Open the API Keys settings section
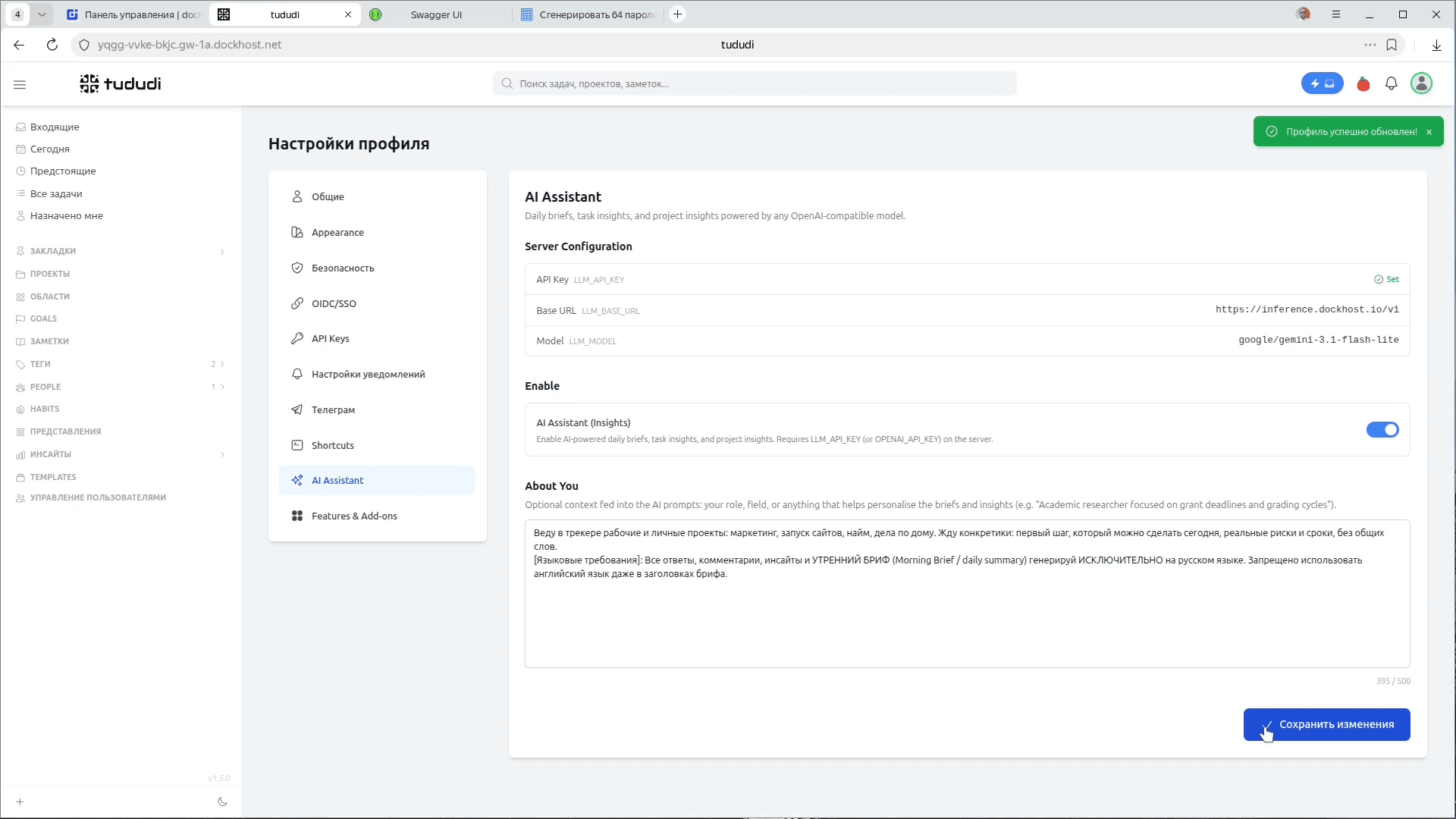Screen dimensions: 1456x819 377,338
